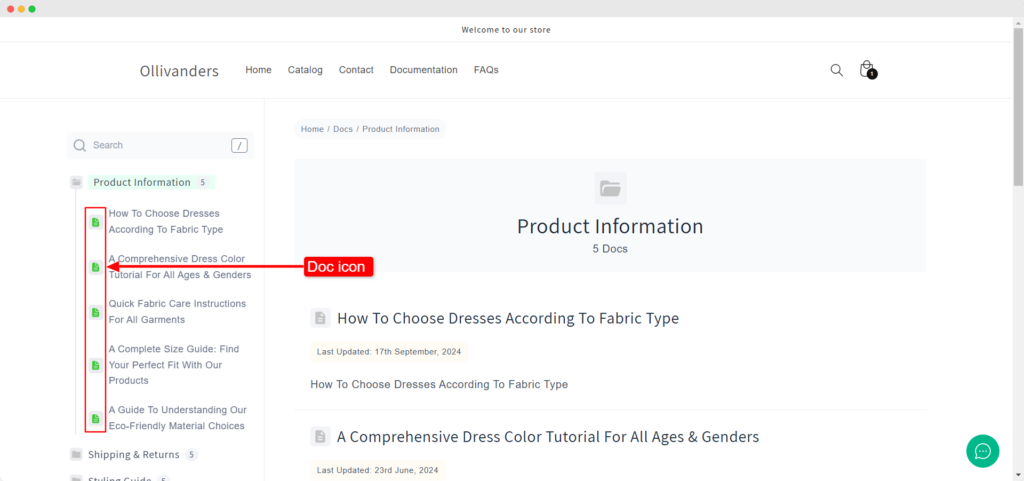Image resolution: width=1024 pixels, height=481 pixels.
Task: Open the Documentation menu item
Action: pyautogui.click(x=423, y=70)
